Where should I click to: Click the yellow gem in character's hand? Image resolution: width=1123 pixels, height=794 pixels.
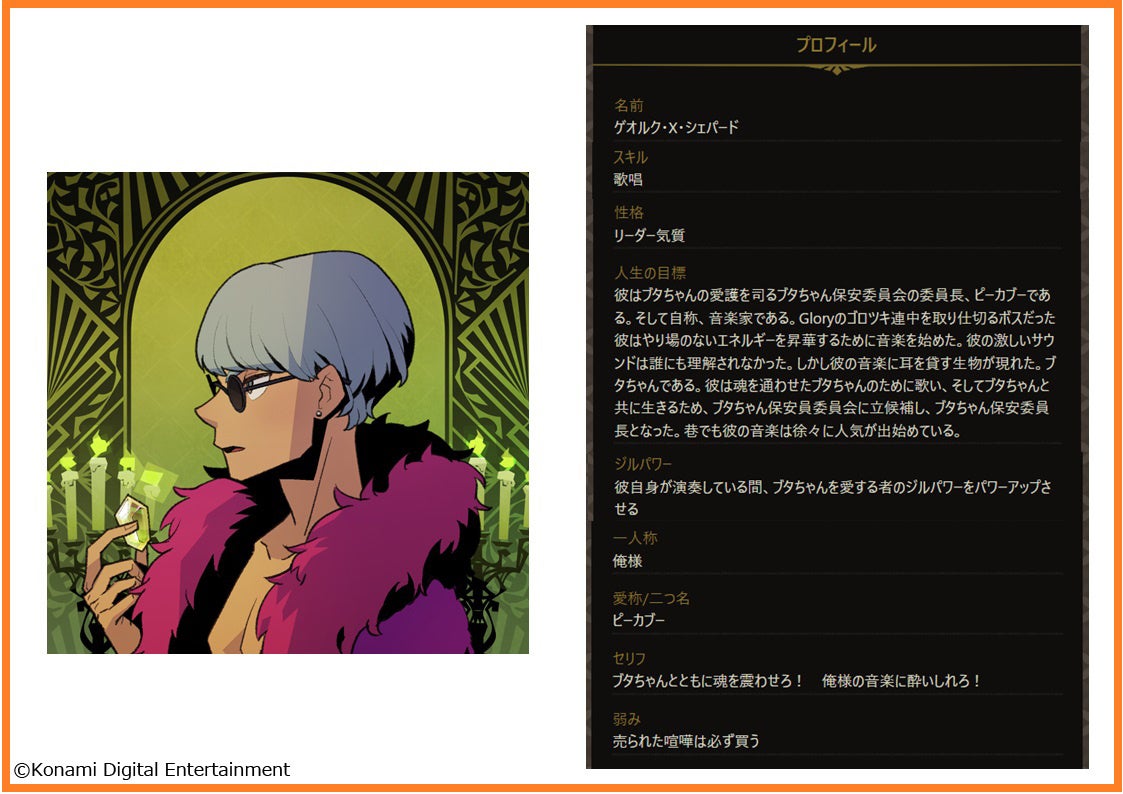point(132,523)
